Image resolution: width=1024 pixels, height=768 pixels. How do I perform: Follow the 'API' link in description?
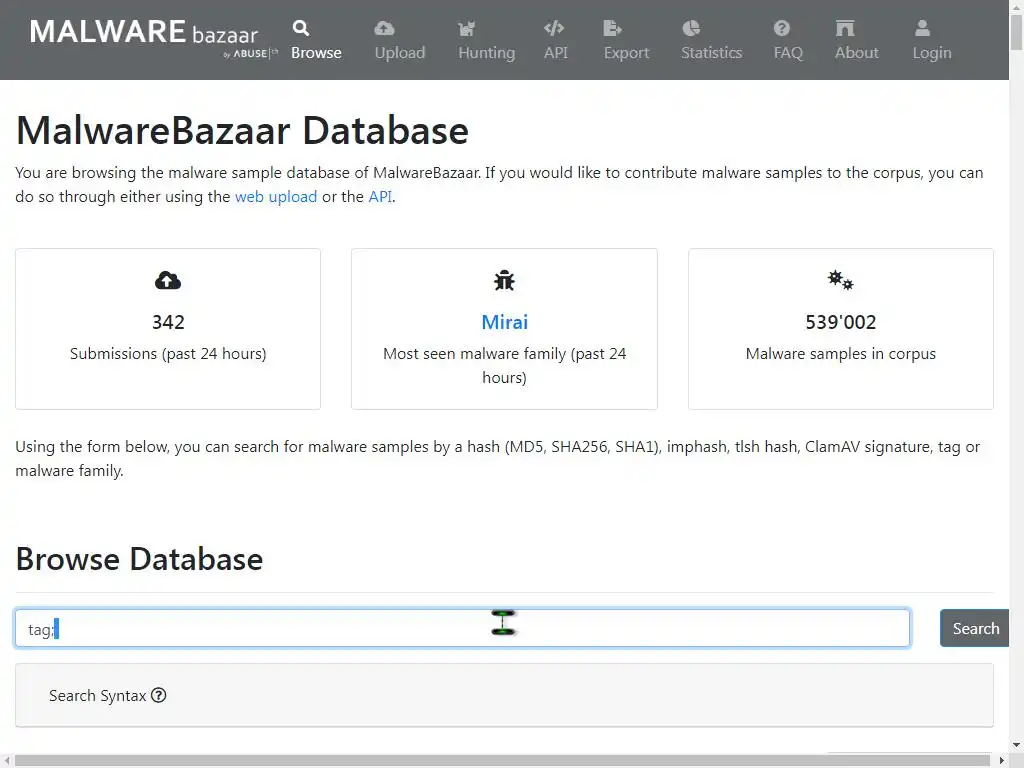tap(381, 197)
